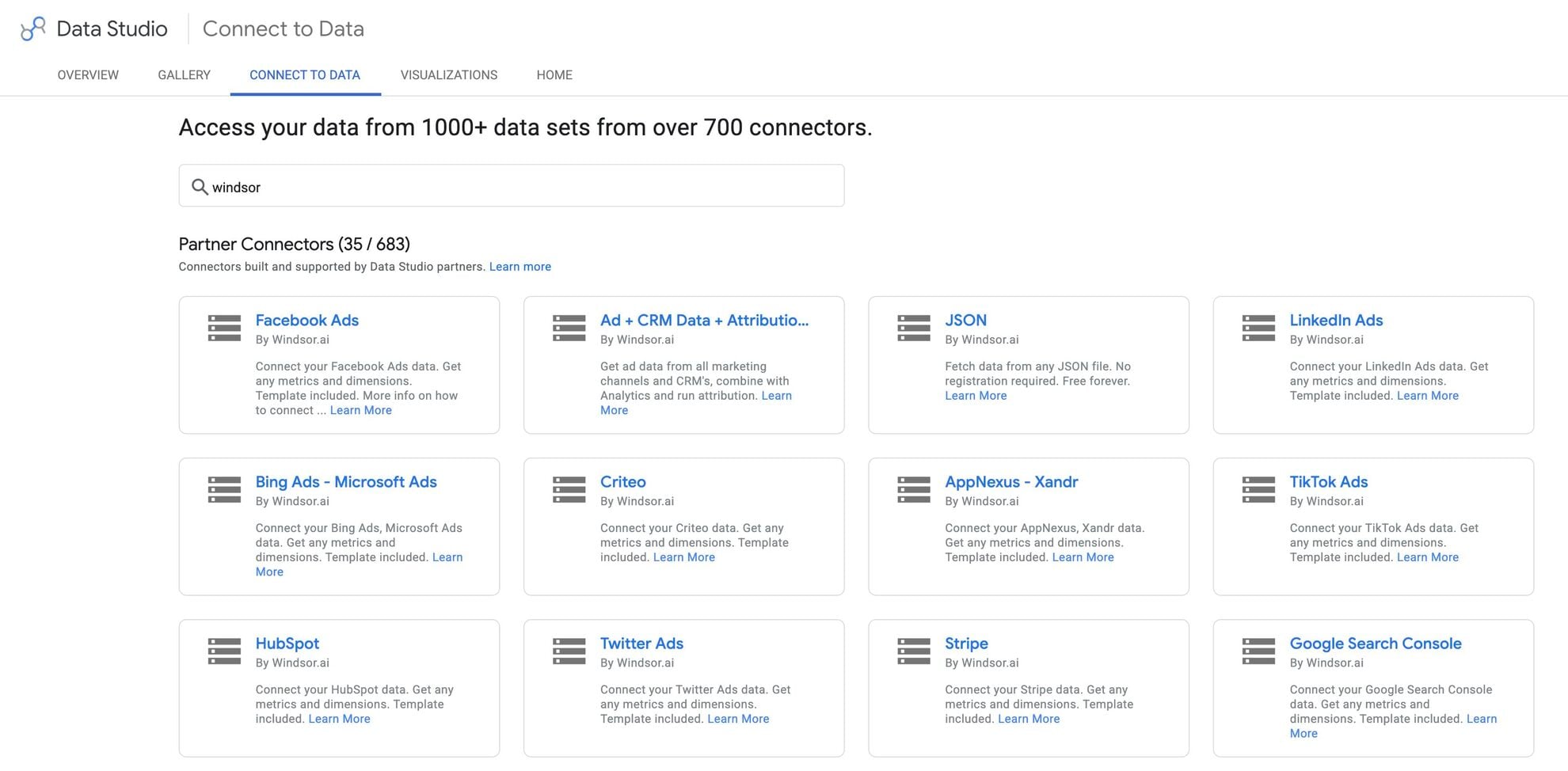Open the Overview tab
This screenshot has height=771, width=1568.
pos(87,74)
